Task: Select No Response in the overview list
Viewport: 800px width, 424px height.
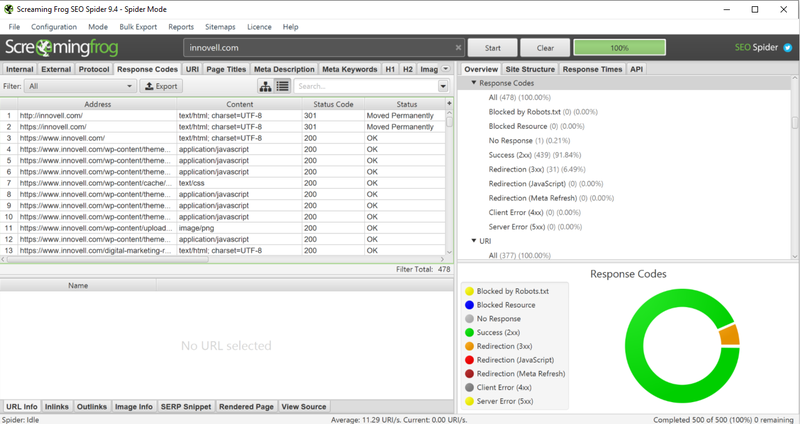Action: 529,140
